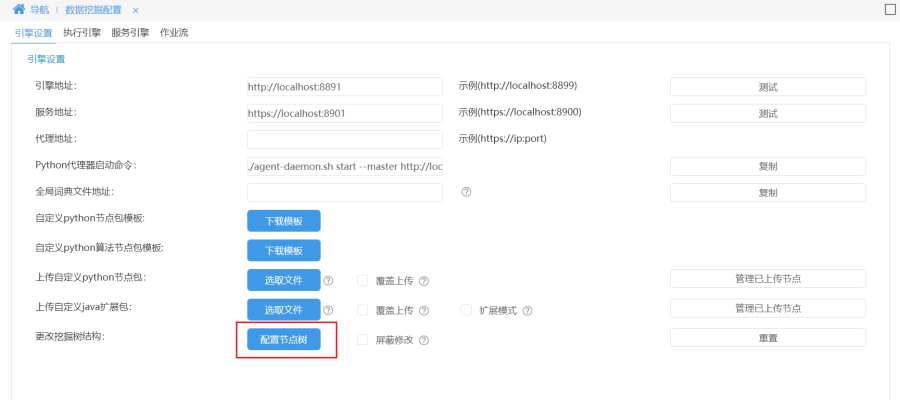
Task: Click the 重置 button for mining tree
Action: click(768, 337)
